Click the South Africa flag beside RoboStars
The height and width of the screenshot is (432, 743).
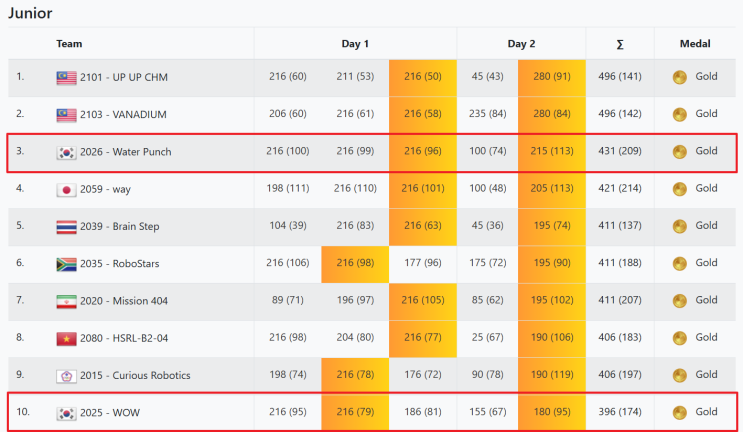[66, 264]
